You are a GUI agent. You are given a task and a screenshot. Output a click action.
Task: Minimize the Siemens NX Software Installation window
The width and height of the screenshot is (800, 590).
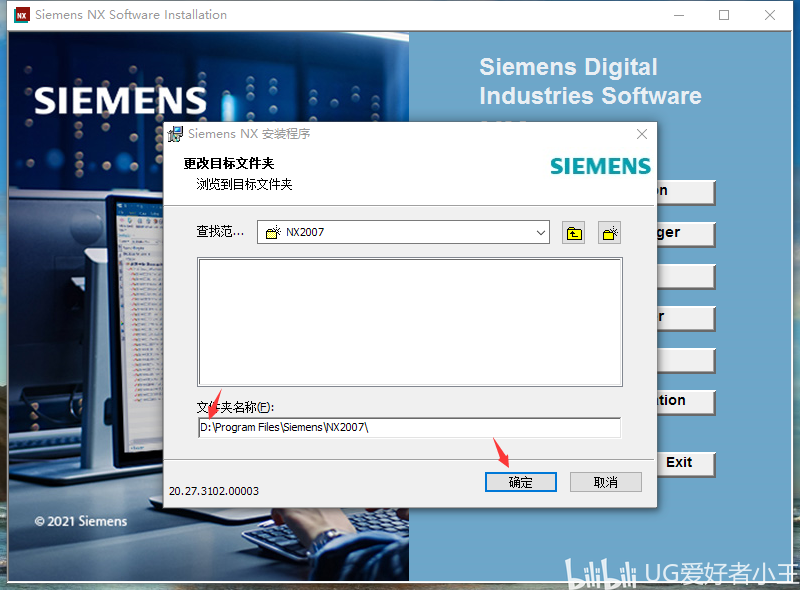(679, 15)
